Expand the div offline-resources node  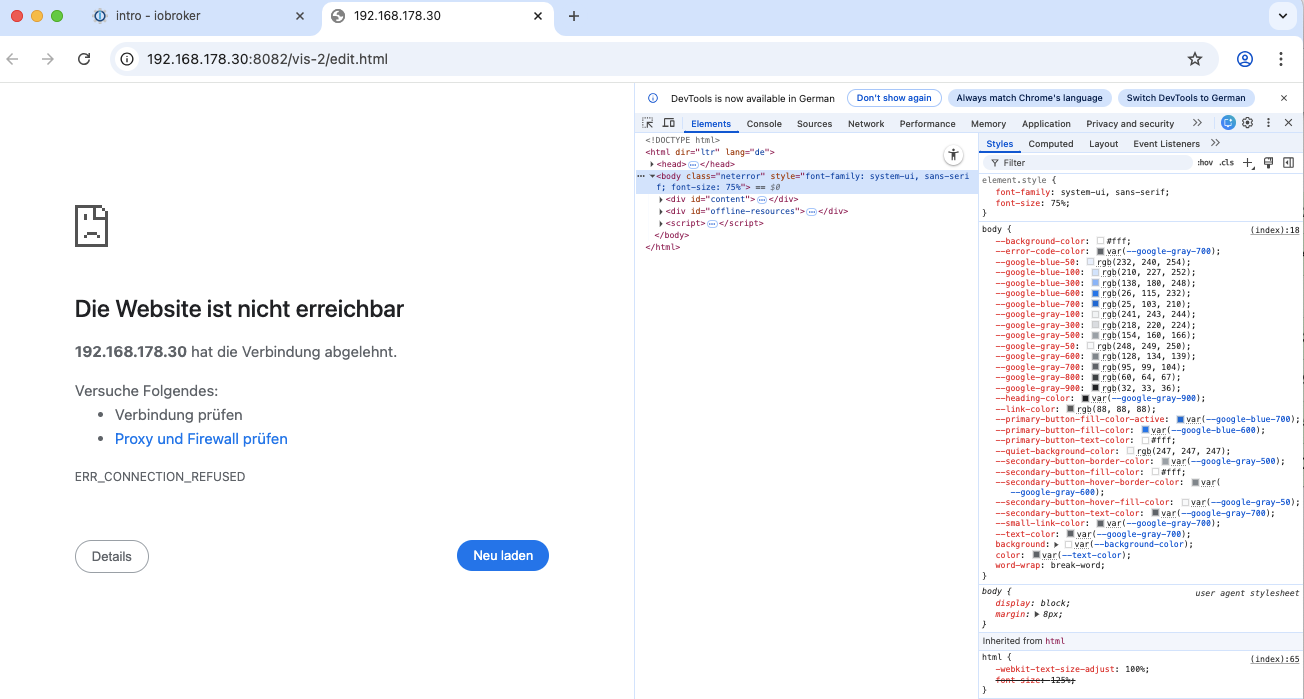661,211
